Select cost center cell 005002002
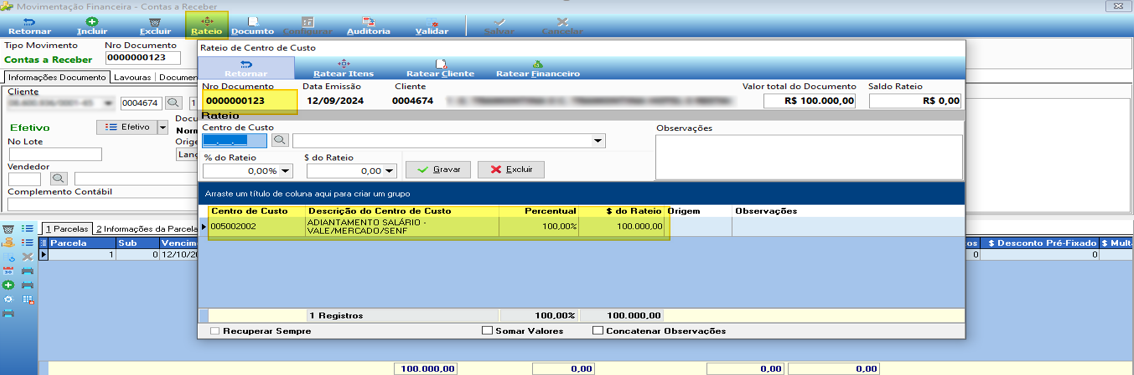 257,226
